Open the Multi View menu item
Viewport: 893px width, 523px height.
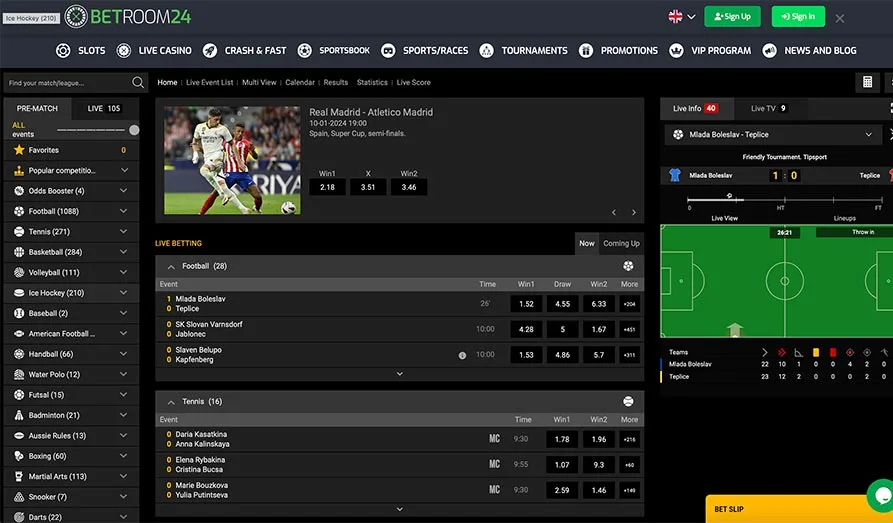pyautogui.click(x=259, y=83)
